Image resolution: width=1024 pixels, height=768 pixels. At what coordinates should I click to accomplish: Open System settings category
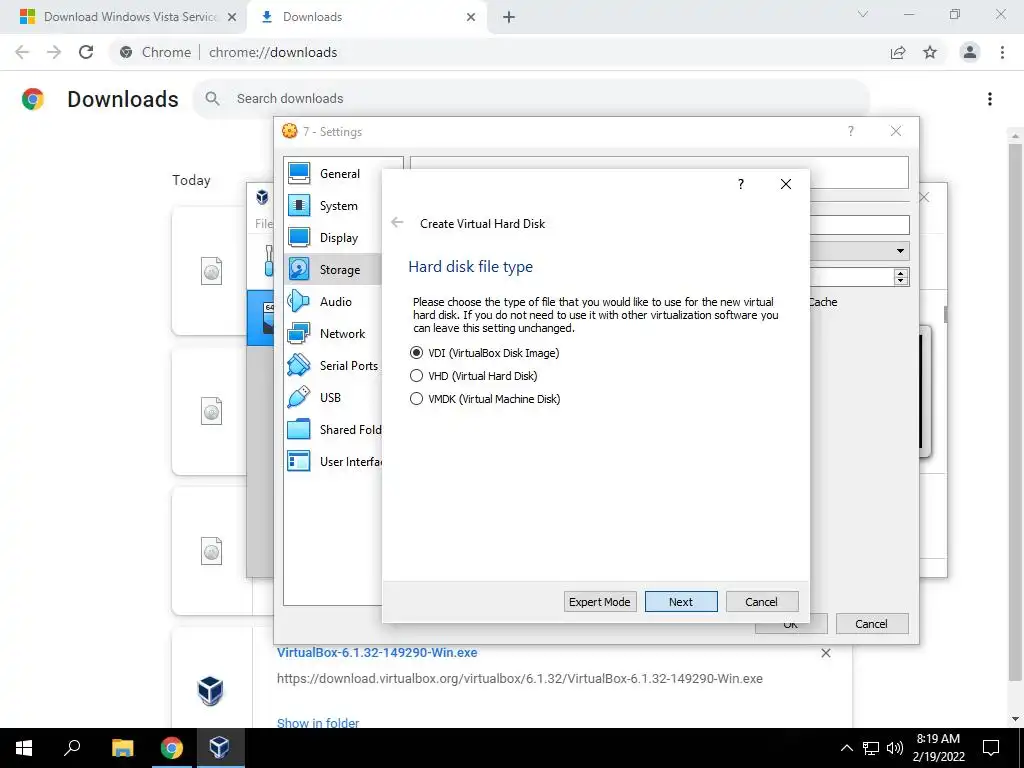pos(334,206)
